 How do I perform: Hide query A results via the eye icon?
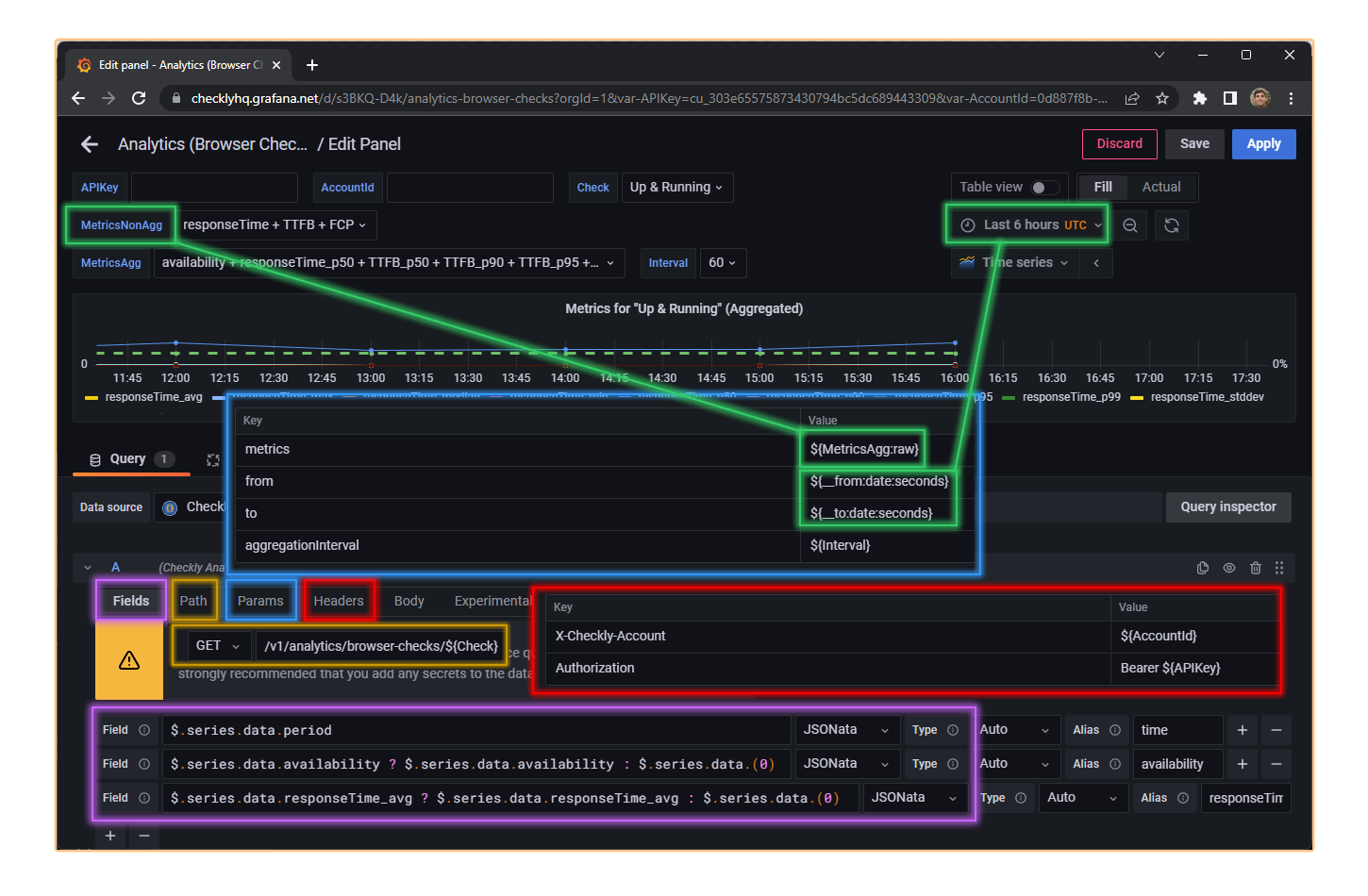1229,568
